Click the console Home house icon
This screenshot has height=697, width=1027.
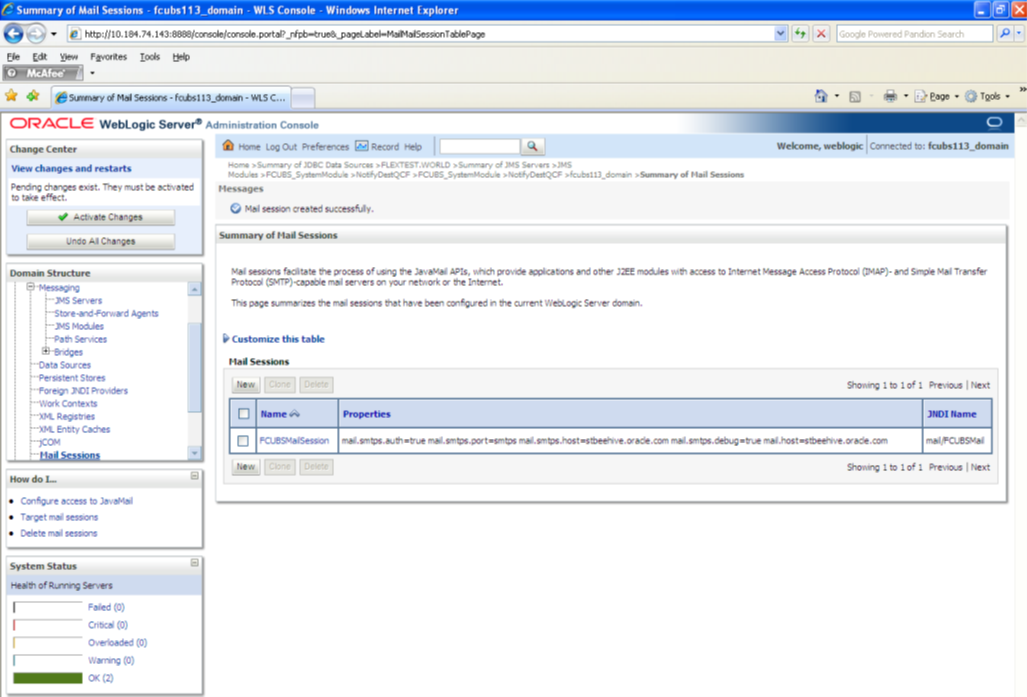point(228,145)
